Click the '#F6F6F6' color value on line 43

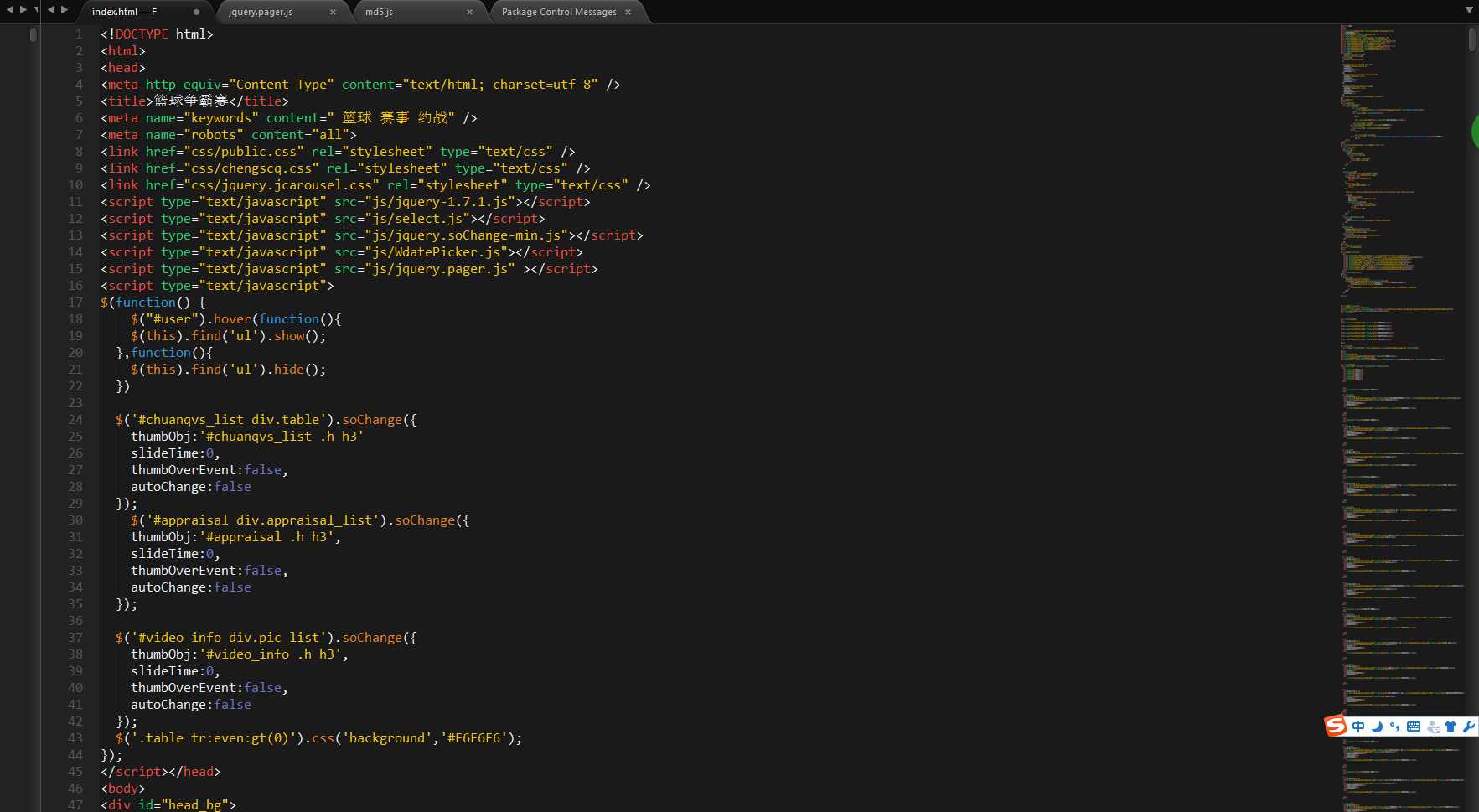coord(474,738)
